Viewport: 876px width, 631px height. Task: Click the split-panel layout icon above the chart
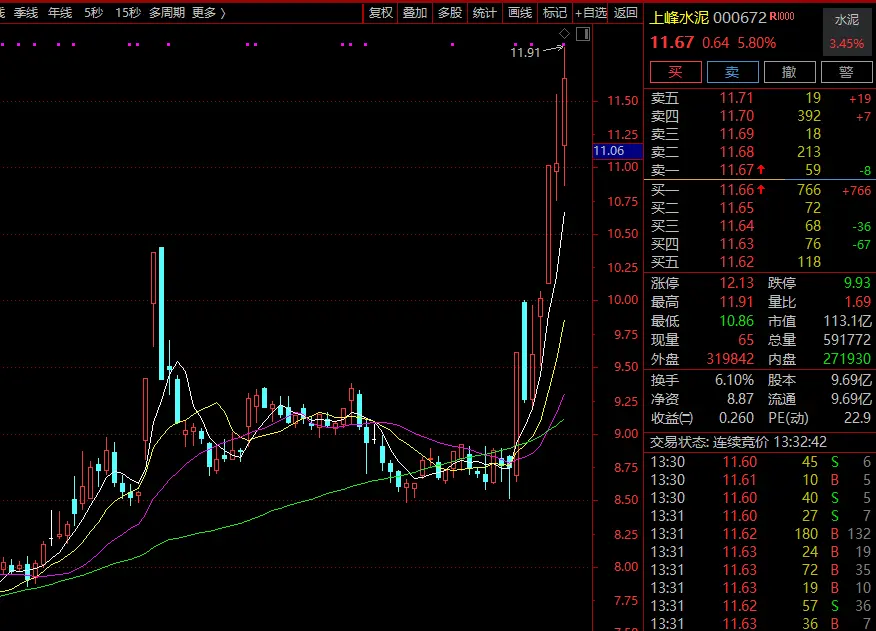[582, 35]
